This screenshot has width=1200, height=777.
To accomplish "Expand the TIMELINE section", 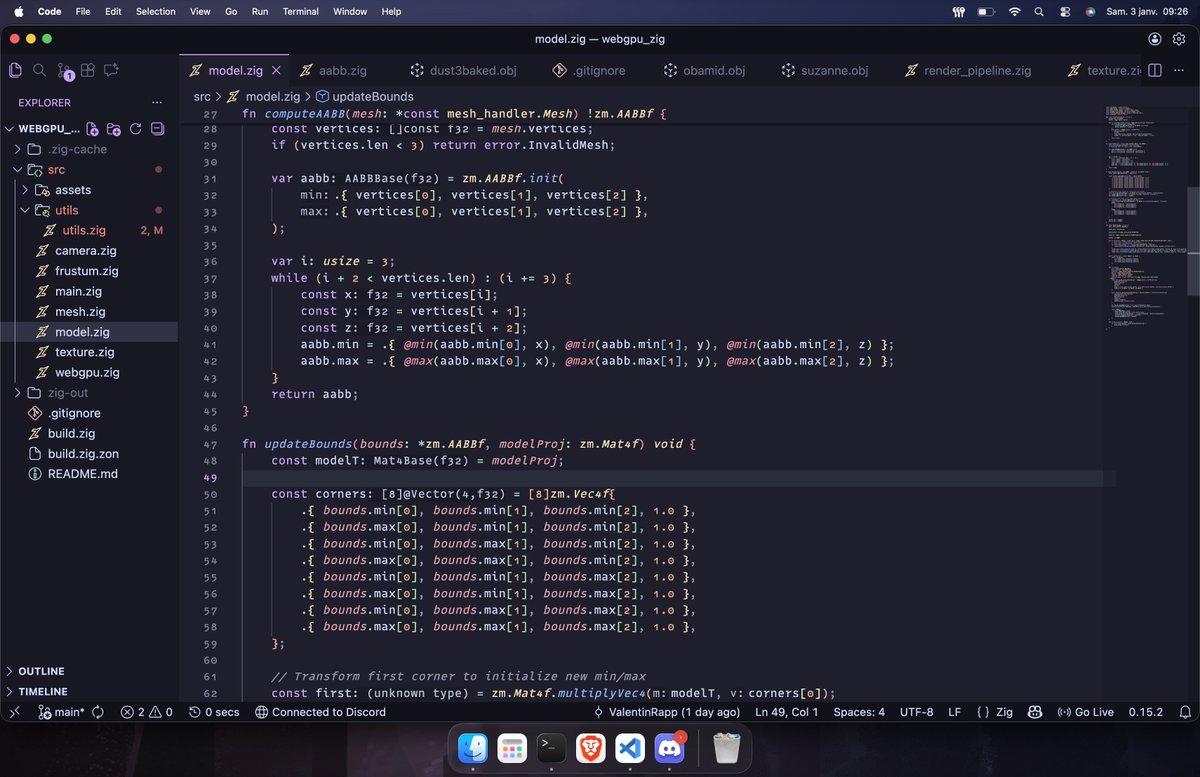I will pyautogui.click(x=10, y=691).
